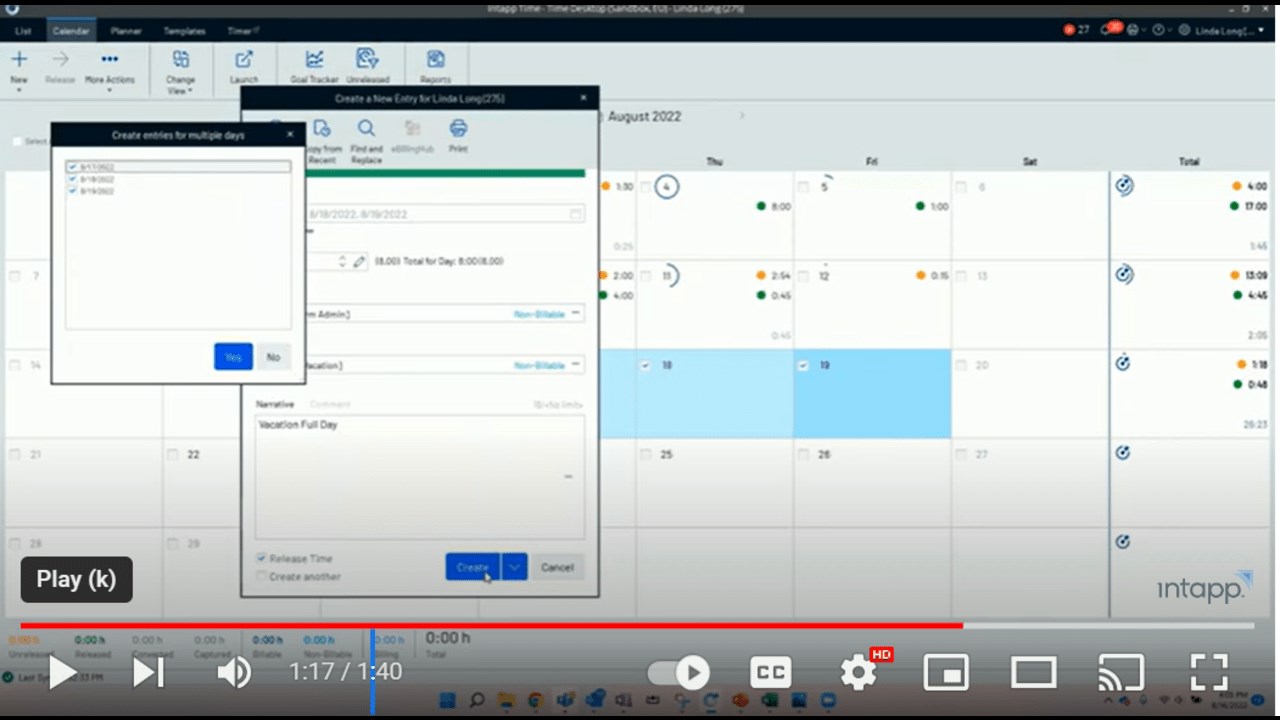Open the Templates tab
The height and width of the screenshot is (720, 1280).
click(184, 31)
